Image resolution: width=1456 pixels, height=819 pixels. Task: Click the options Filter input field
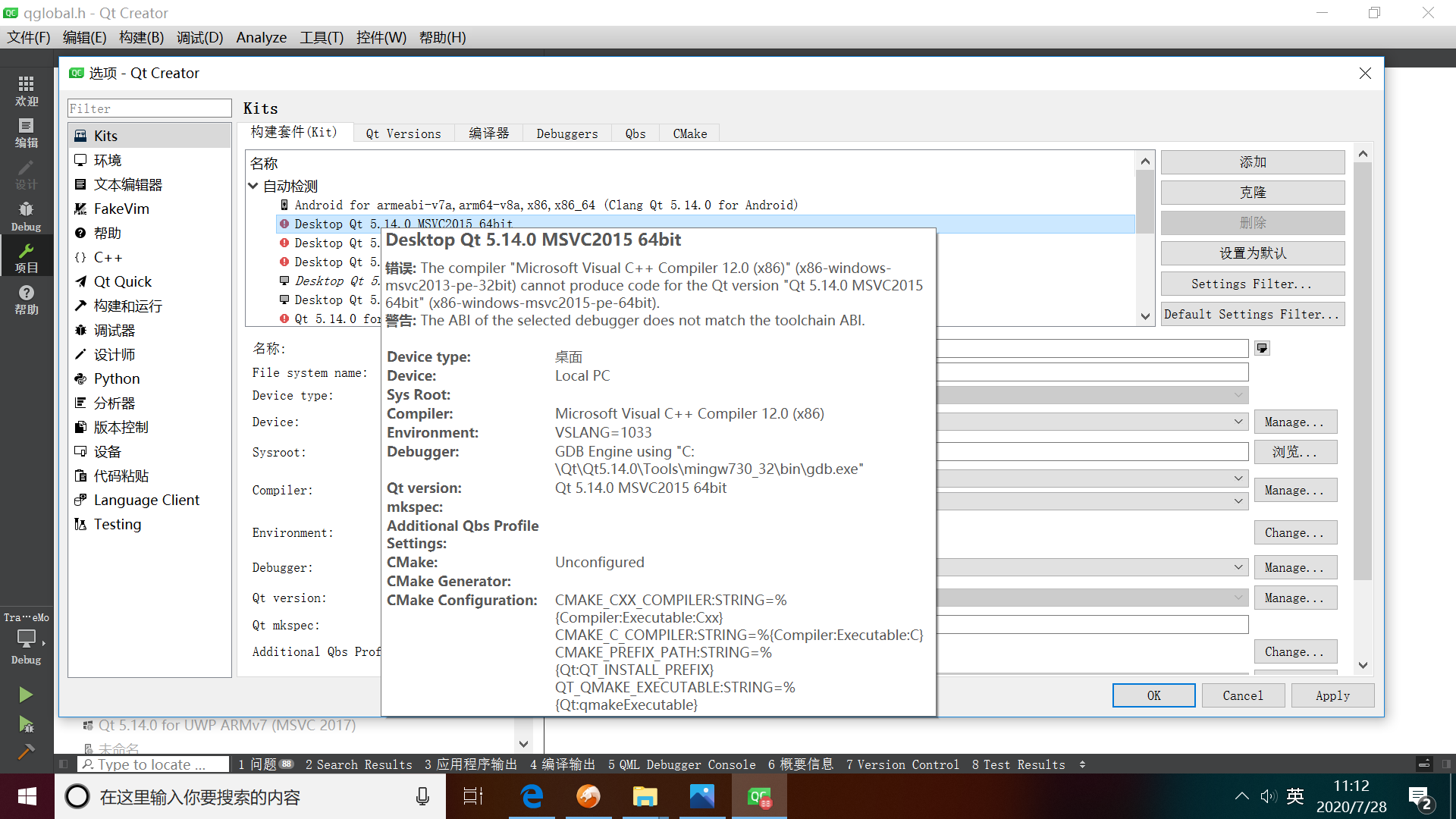click(x=149, y=108)
